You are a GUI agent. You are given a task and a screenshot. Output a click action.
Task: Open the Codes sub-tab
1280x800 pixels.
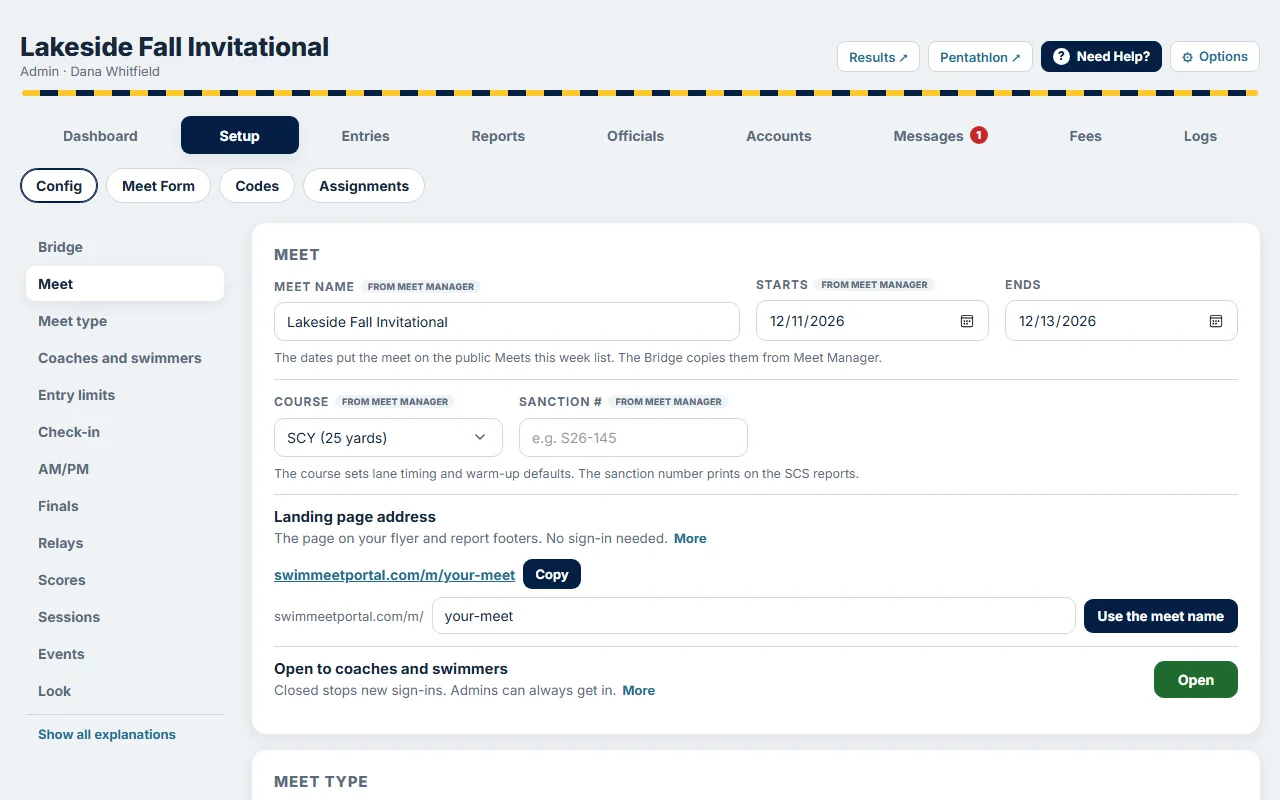click(x=257, y=186)
